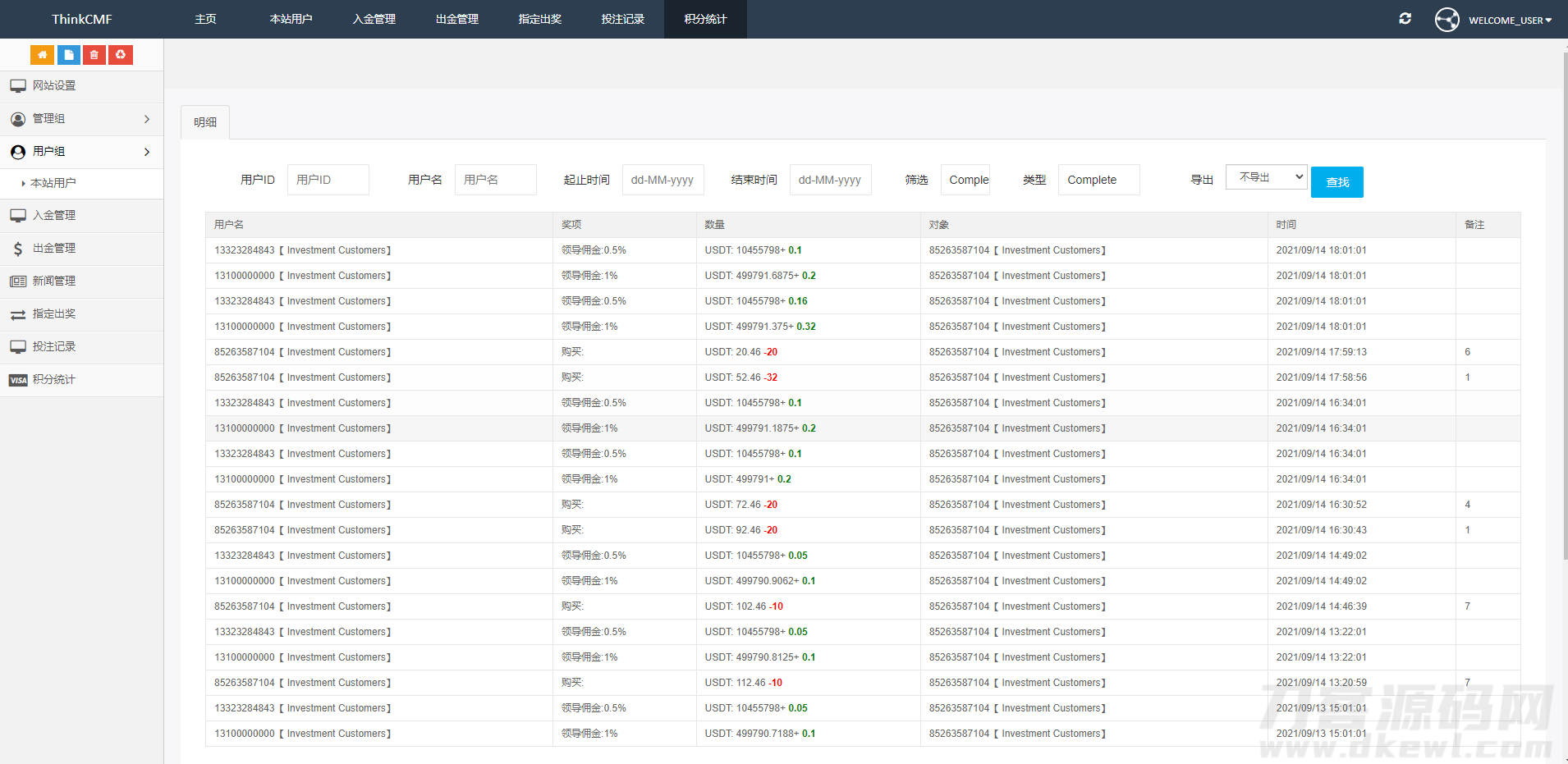Collapse the 用户组 sidebar group
Viewport: 1568px width, 764px height.
[81, 152]
